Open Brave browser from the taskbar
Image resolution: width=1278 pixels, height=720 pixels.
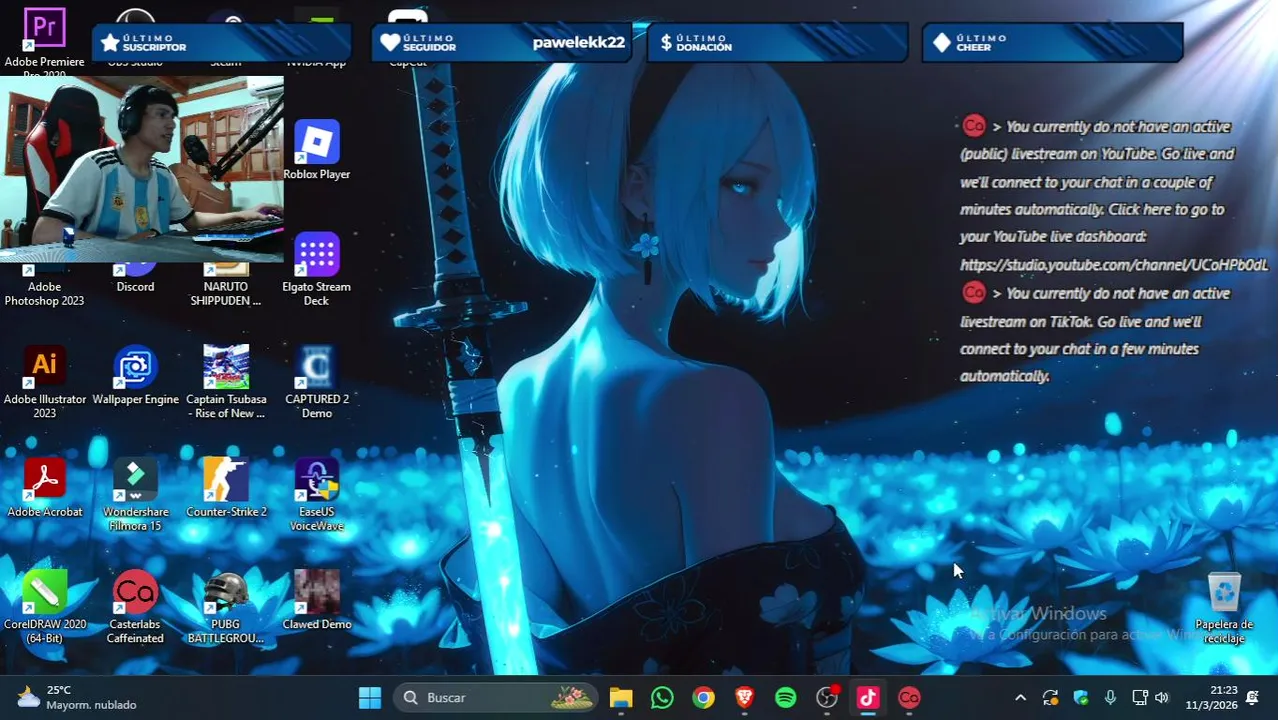(744, 697)
